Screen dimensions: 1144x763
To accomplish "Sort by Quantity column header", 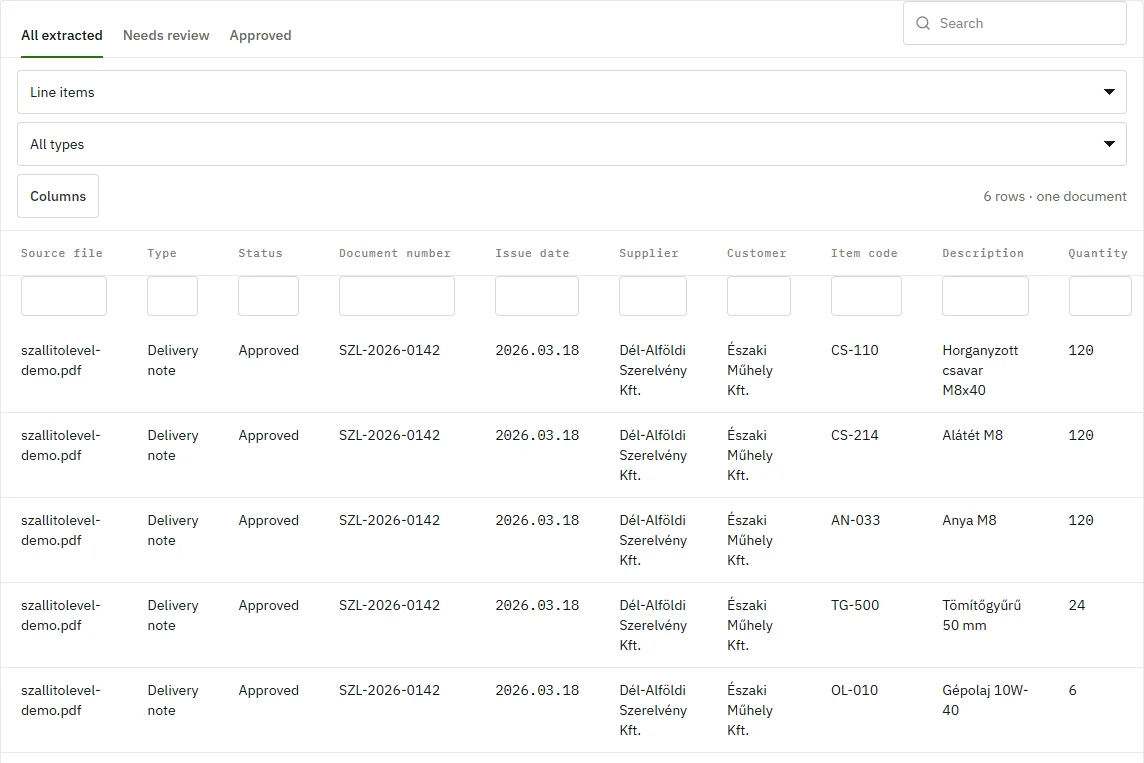I will [x=1098, y=253].
